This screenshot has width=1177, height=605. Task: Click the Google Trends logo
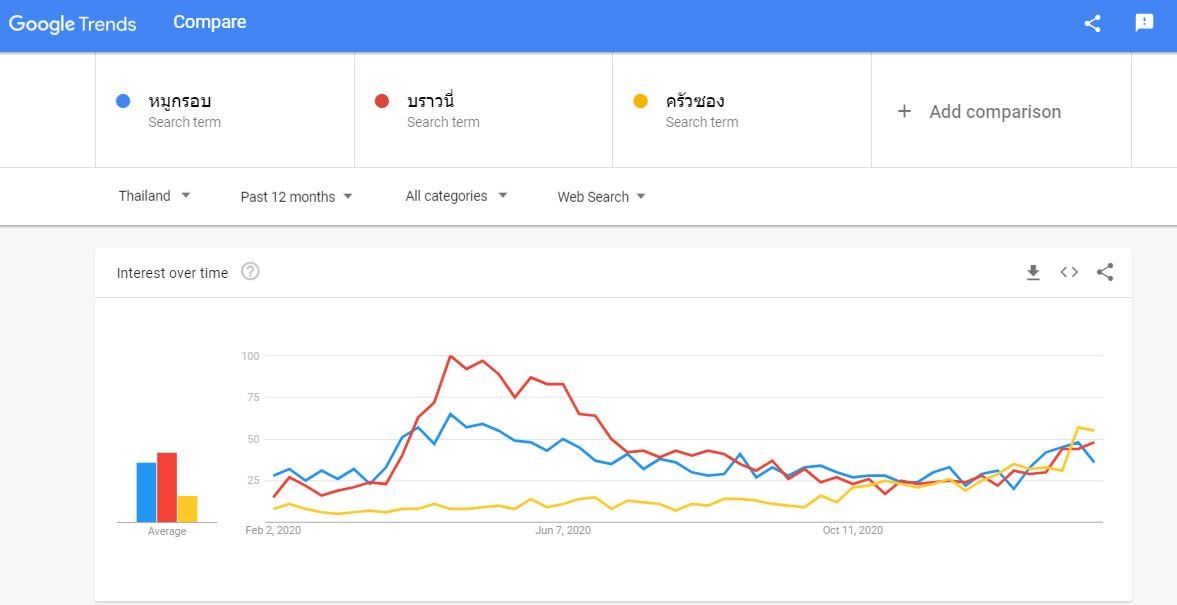(72, 23)
